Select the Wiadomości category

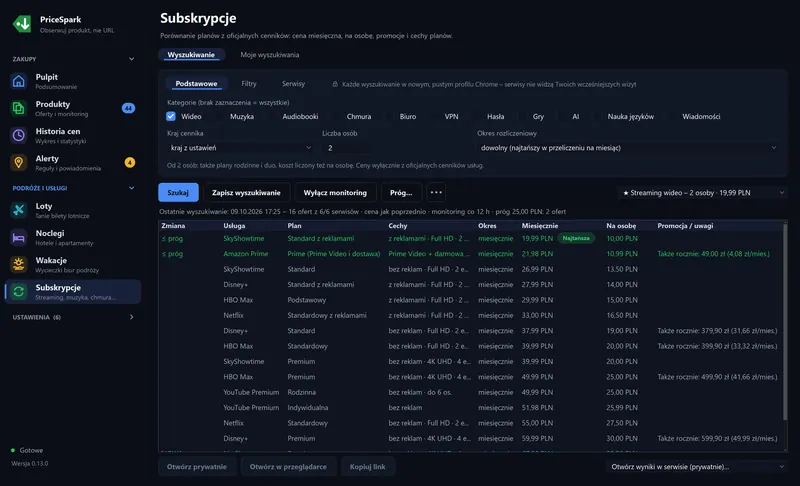[701, 116]
